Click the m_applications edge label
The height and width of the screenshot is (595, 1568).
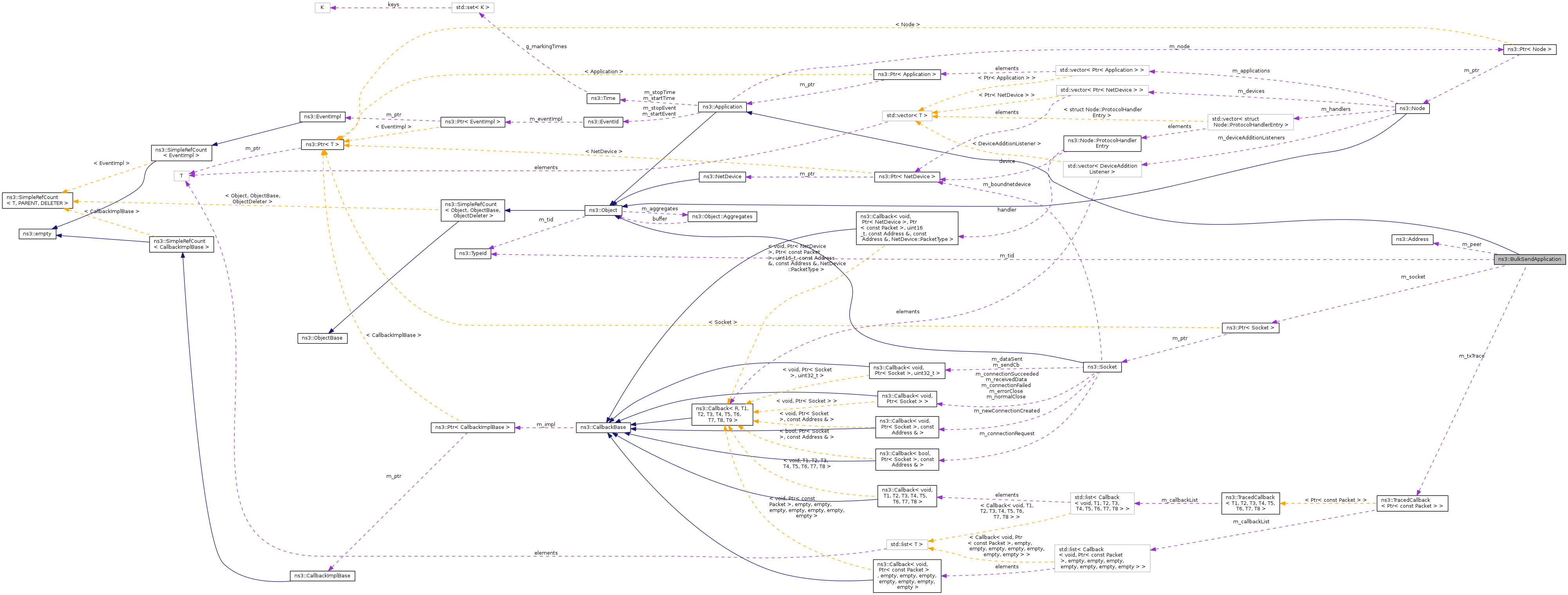click(1251, 71)
